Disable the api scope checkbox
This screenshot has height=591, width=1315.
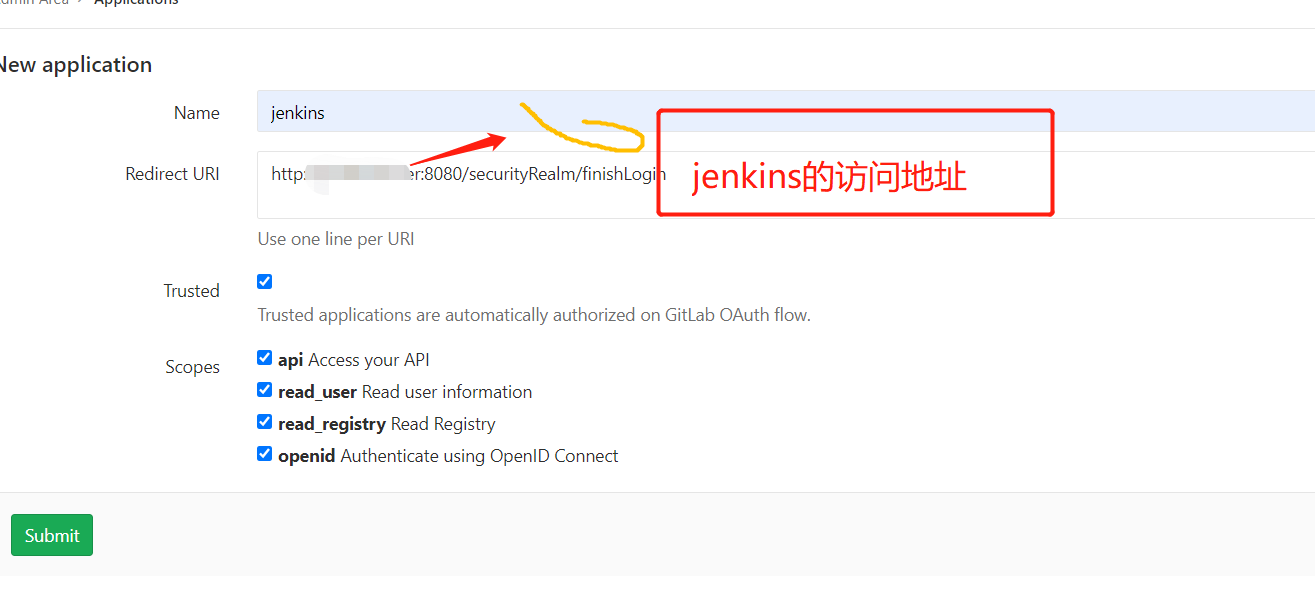[x=264, y=357]
